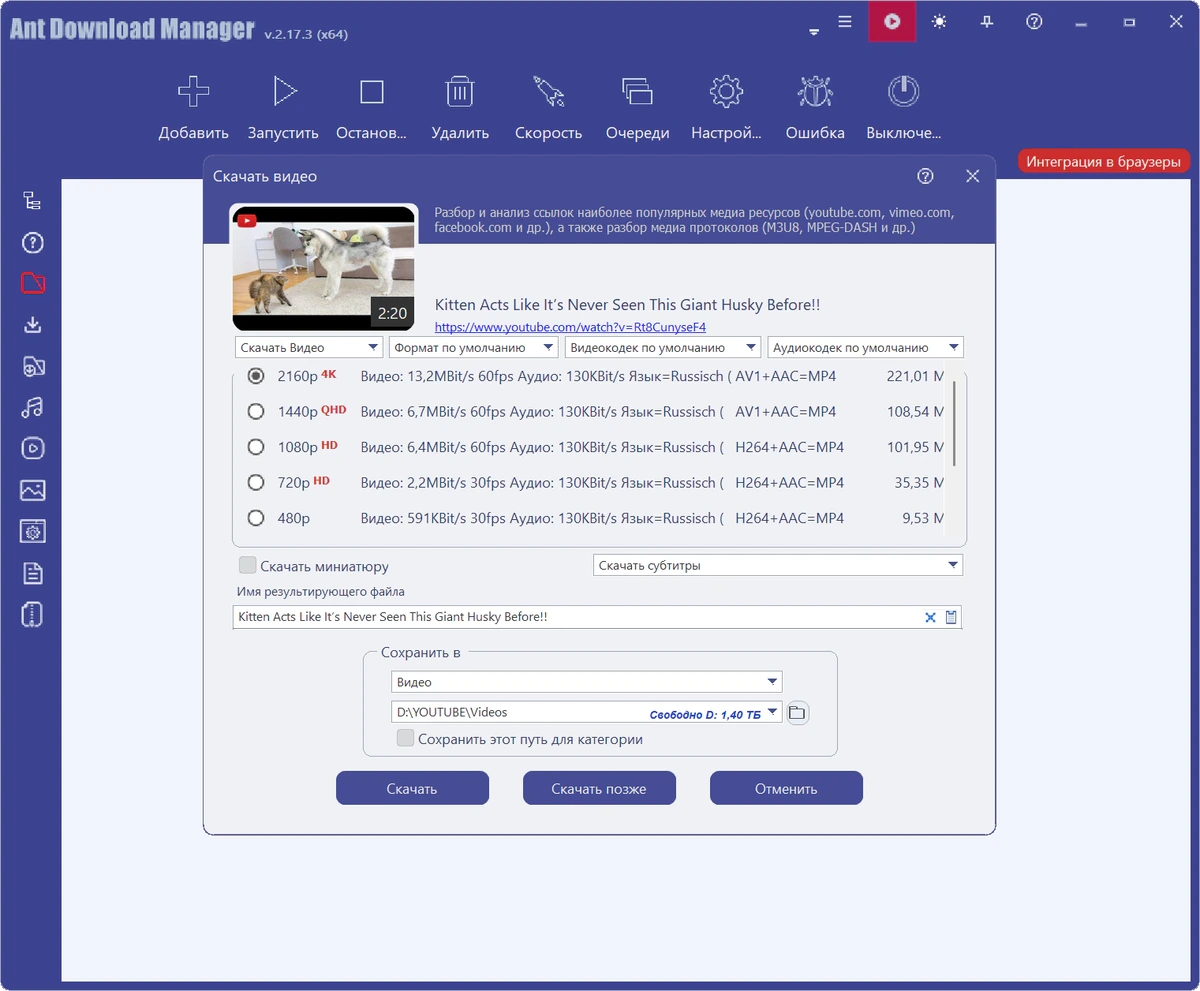Image resolution: width=1200 pixels, height=991 pixels.
Task: Open the hamburger menu in title bar
Action: click(x=845, y=21)
